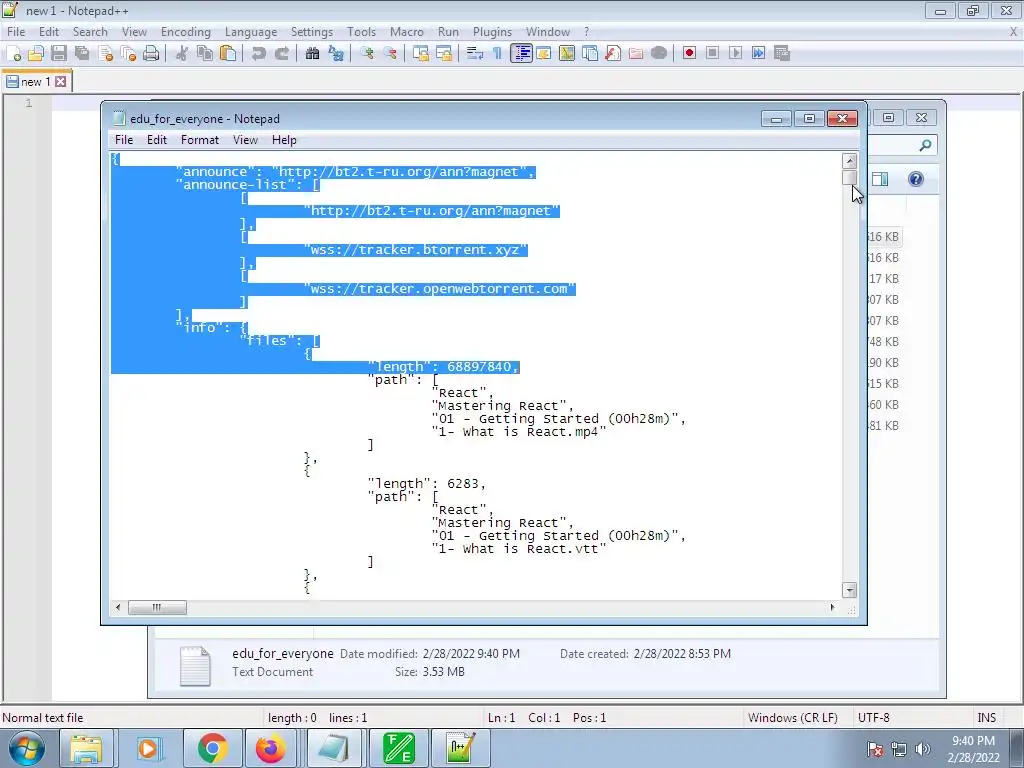Save the current file via toolbar
Viewport: 1024px width, 768px height.
(59, 54)
